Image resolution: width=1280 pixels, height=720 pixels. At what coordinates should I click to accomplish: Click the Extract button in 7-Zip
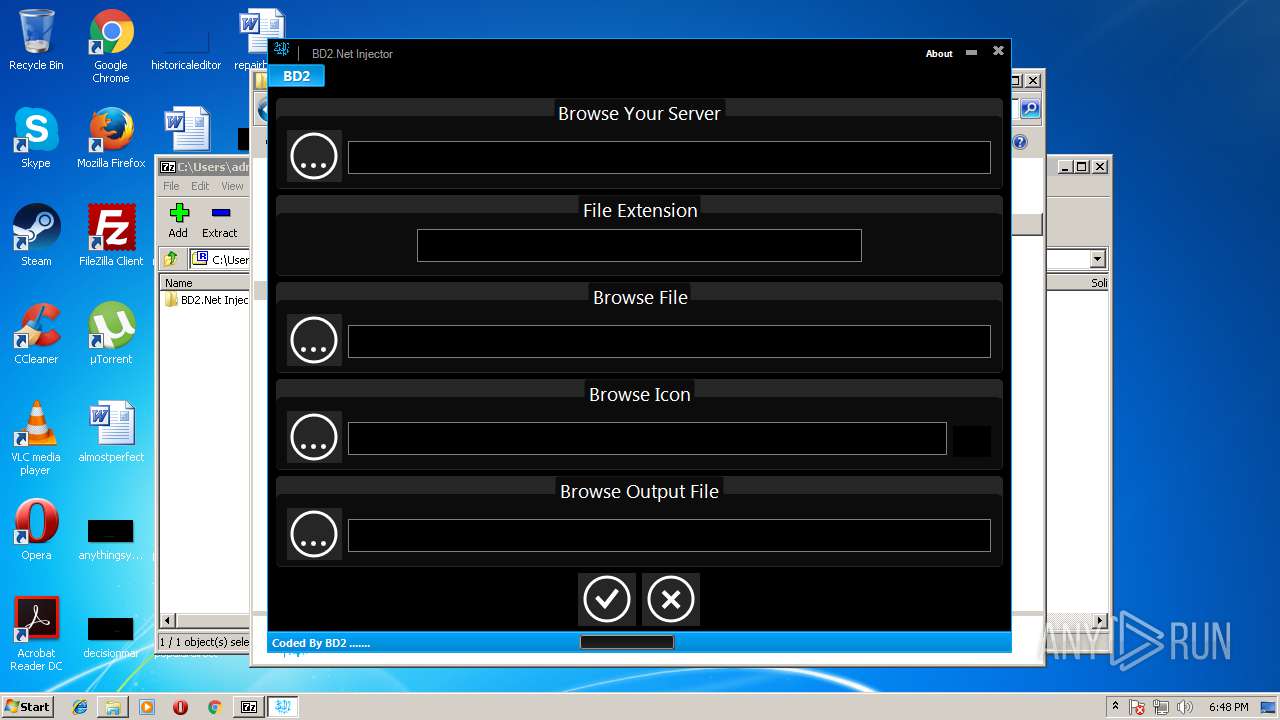tap(220, 221)
